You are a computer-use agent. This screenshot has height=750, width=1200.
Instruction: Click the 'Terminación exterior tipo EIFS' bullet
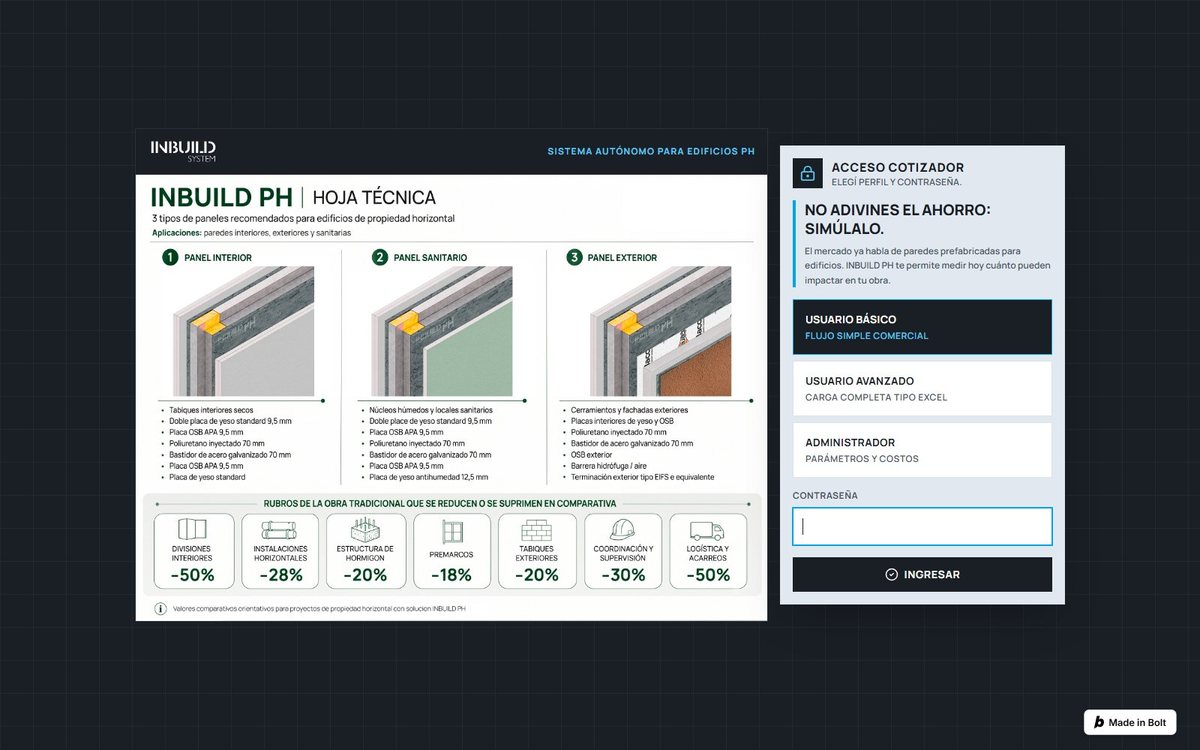pyautogui.click(x=642, y=477)
